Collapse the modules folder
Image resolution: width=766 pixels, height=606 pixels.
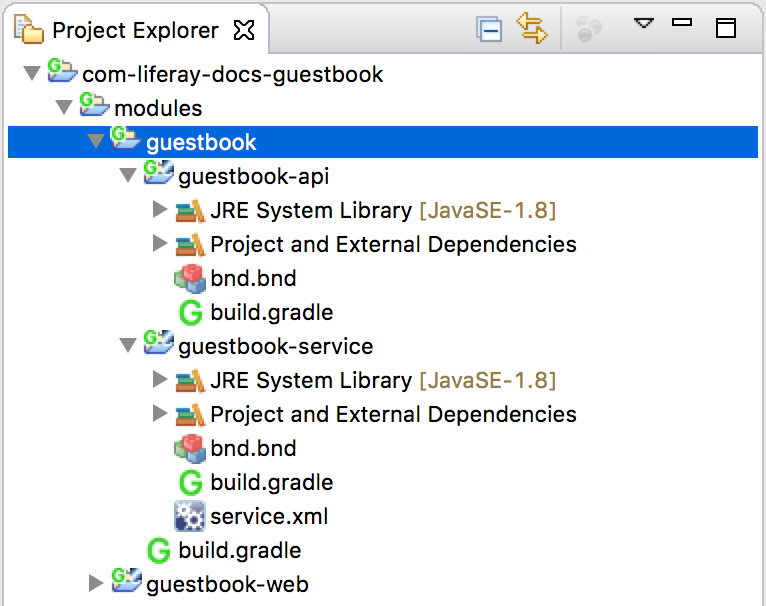[x=64, y=108]
